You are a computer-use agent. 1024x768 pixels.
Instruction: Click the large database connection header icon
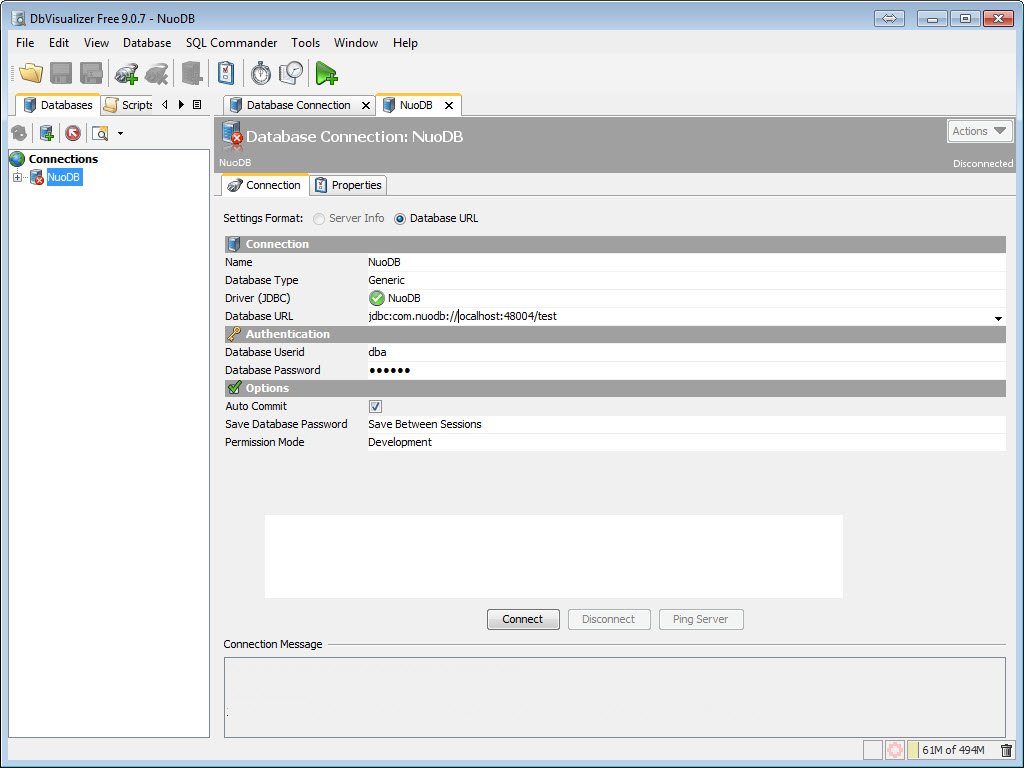[232, 134]
